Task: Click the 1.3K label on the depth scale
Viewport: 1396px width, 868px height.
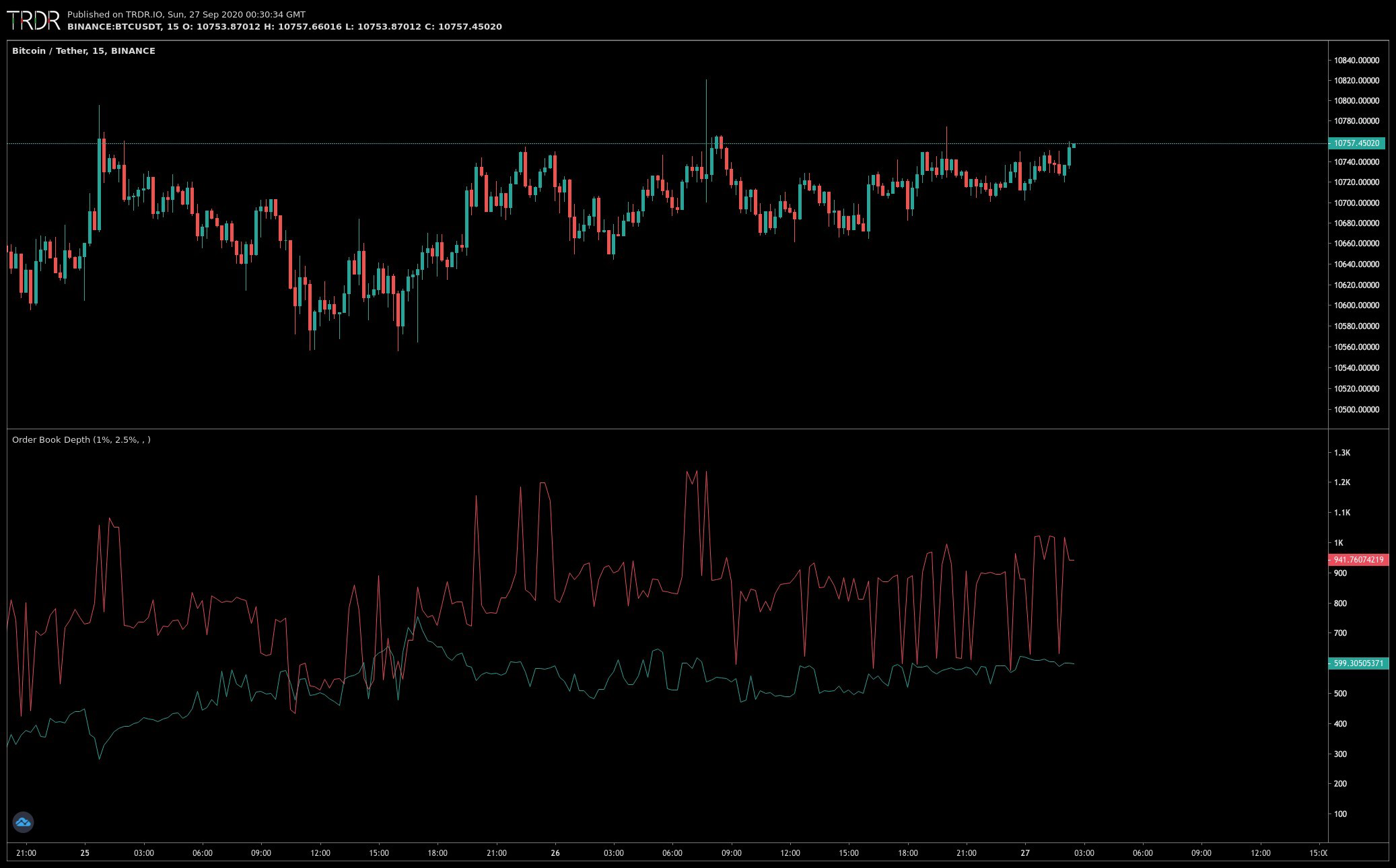Action: coord(1342,453)
